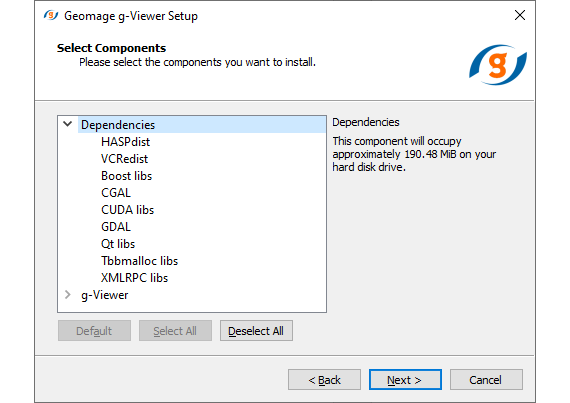Select the Tbbmalloc libs entry
This screenshot has width=570, height=403.
pyautogui.click(x=140, y=261)
